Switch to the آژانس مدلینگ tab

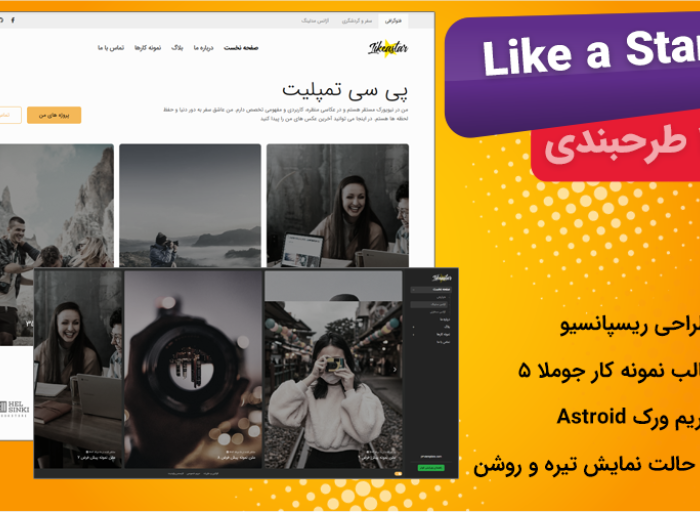(315, 21)
